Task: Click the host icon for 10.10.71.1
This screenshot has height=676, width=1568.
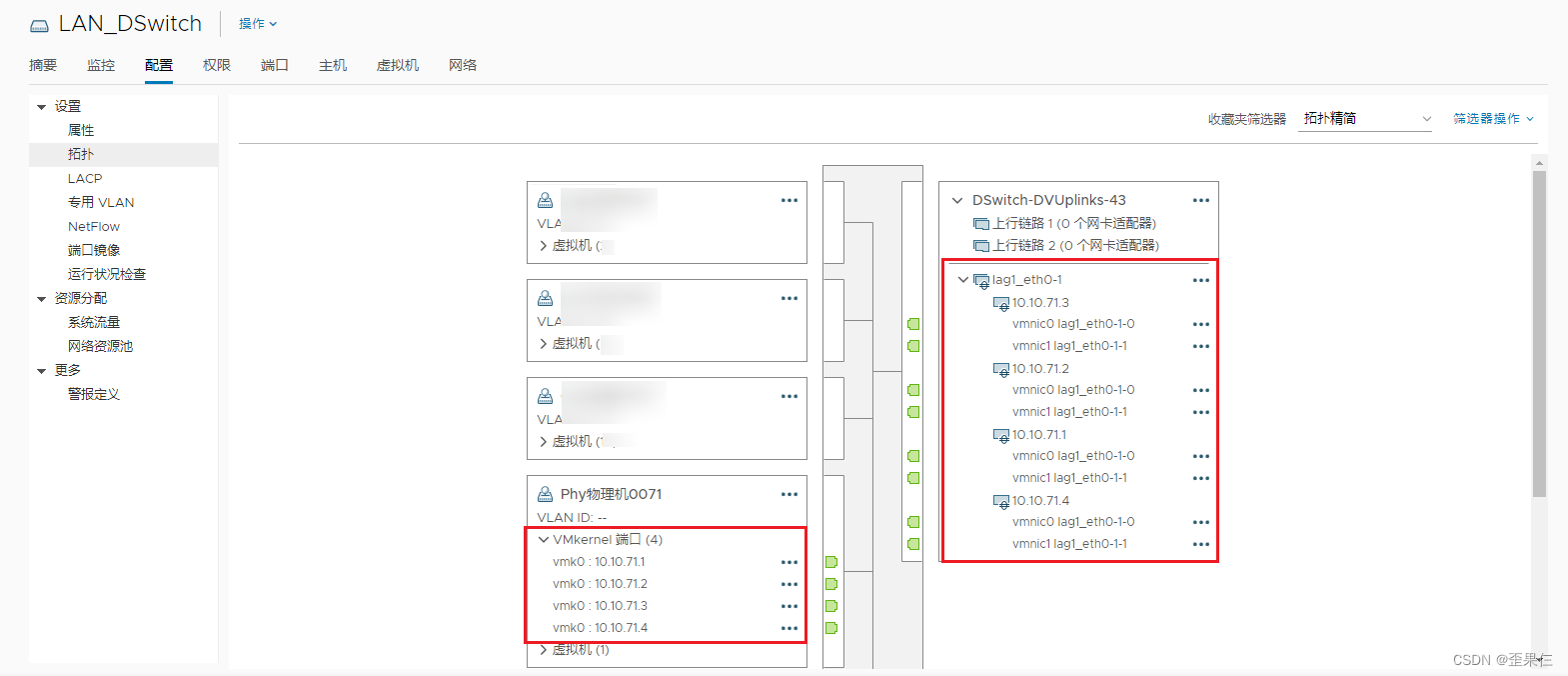Action: (1001, 435)
